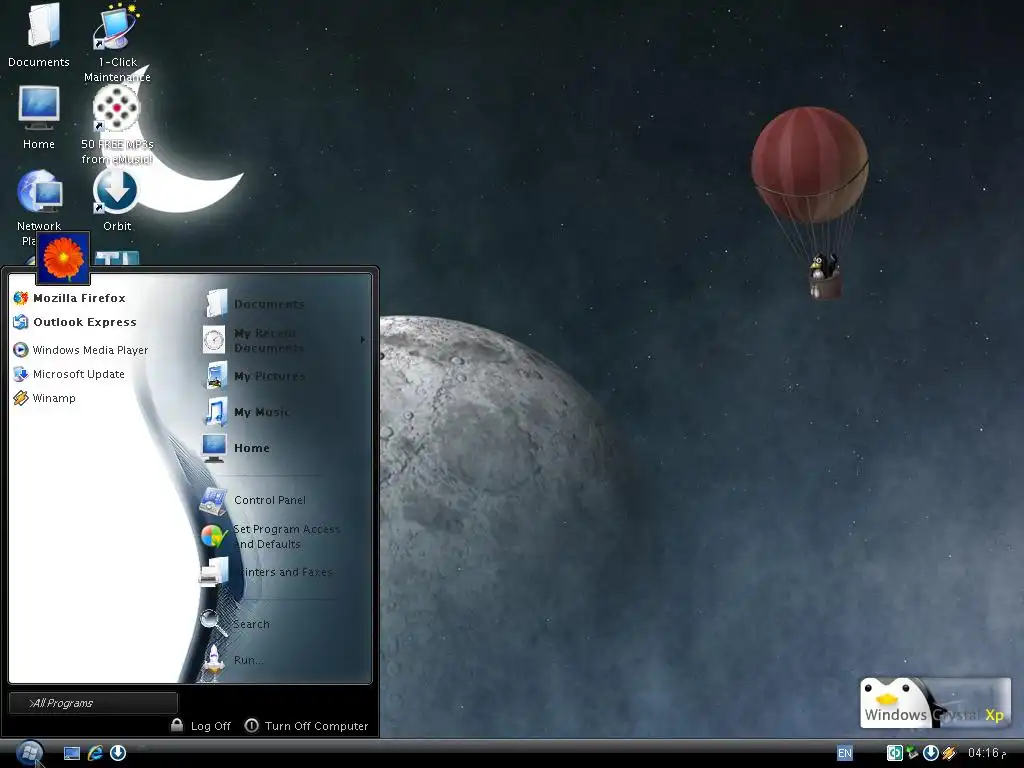Open Outlook Express in the Start menu

pyautogui.click(x=75, y=322)
